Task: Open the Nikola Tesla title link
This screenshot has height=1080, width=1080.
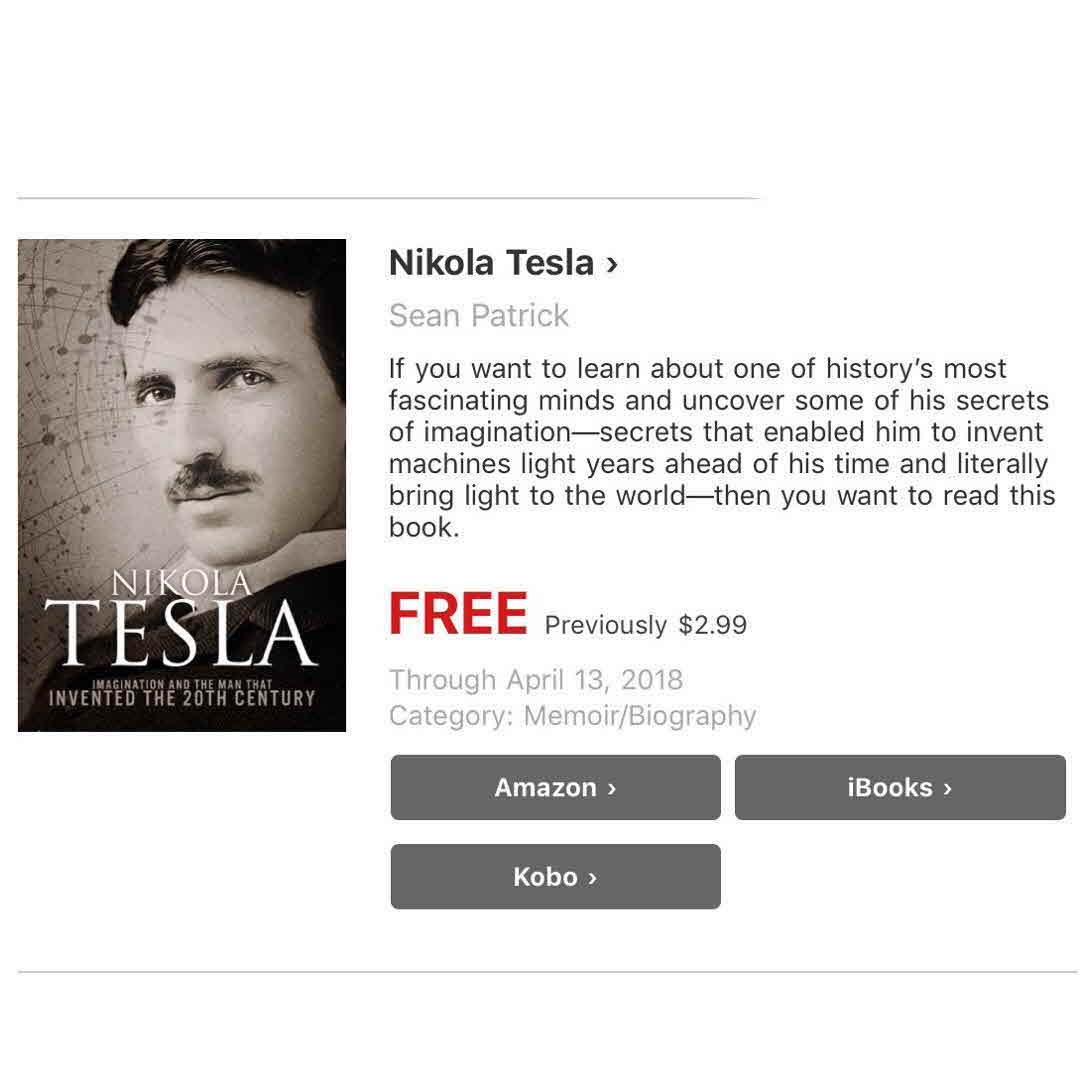Action: (x=491, y=263)
